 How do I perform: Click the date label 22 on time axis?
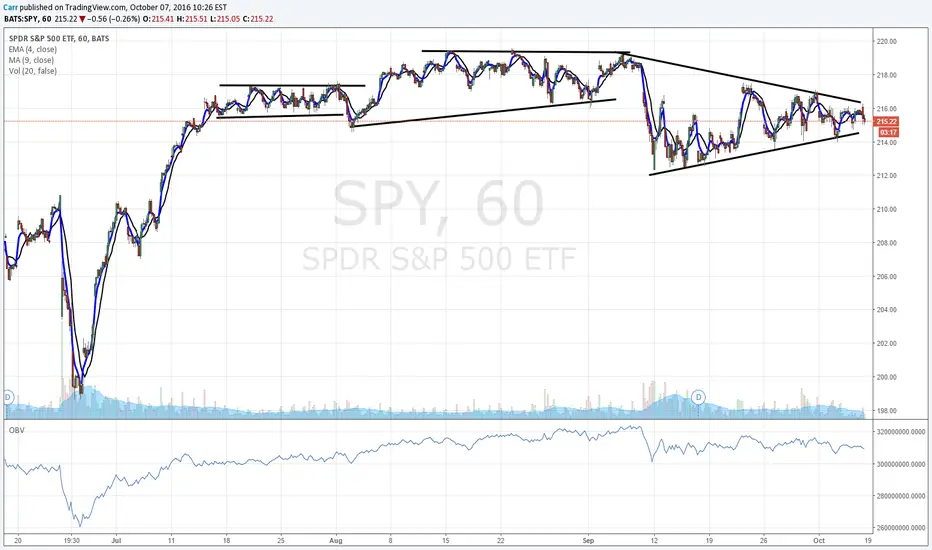tap(500, 541)
